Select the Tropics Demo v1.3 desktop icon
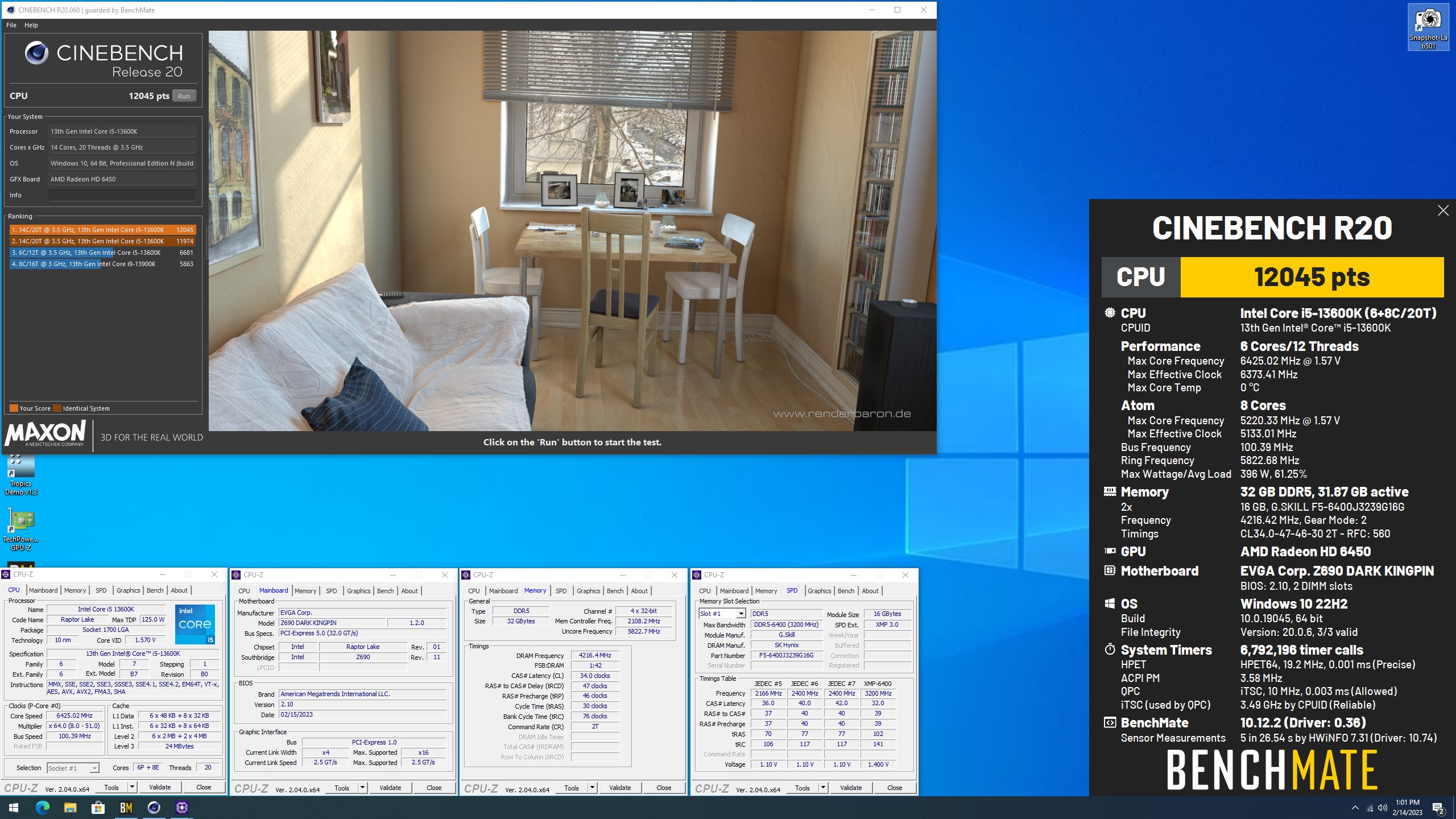1456x819 pixels. click(x=20, y=475)
